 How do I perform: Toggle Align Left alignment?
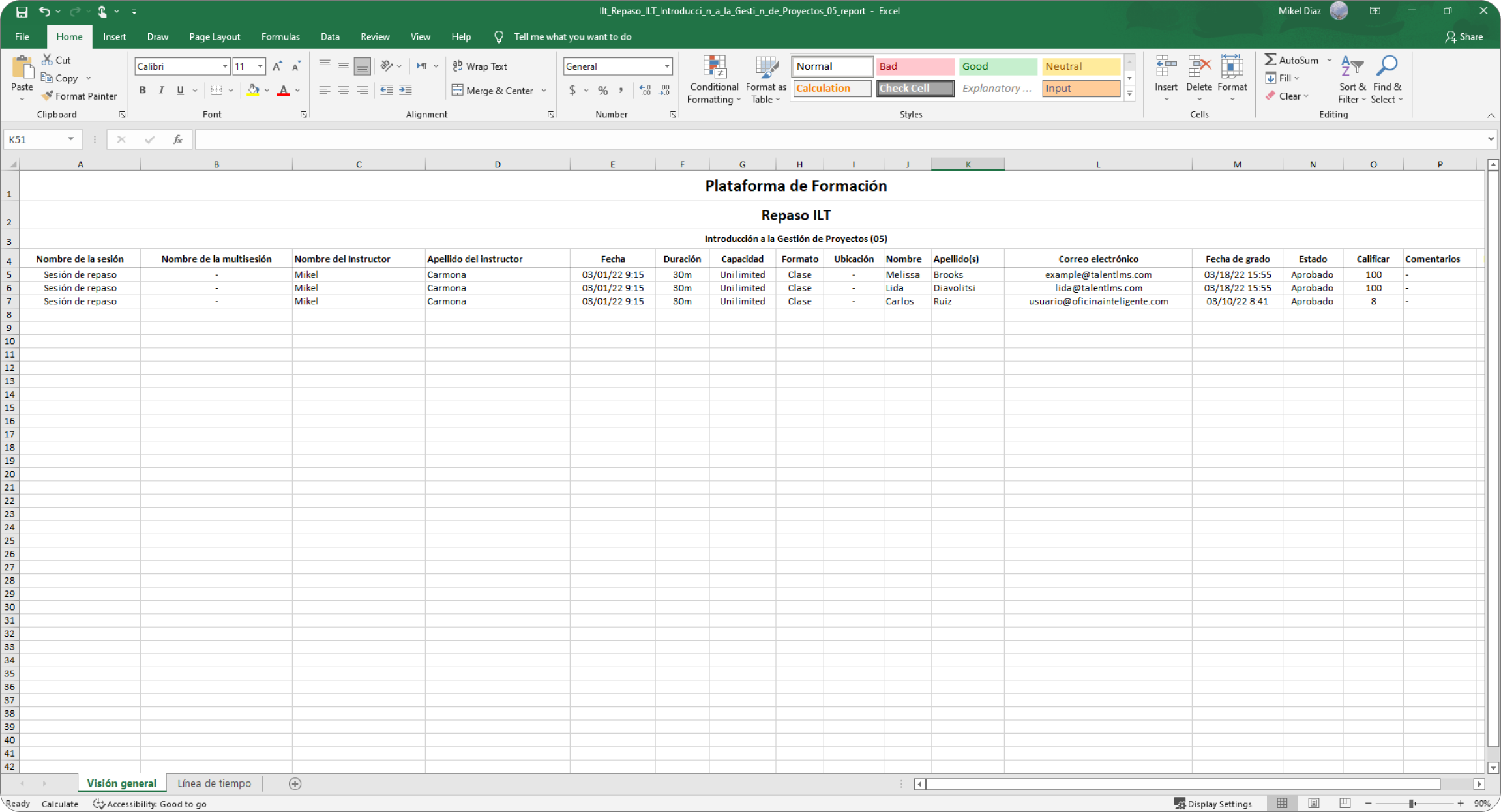[x=325, y=90]
